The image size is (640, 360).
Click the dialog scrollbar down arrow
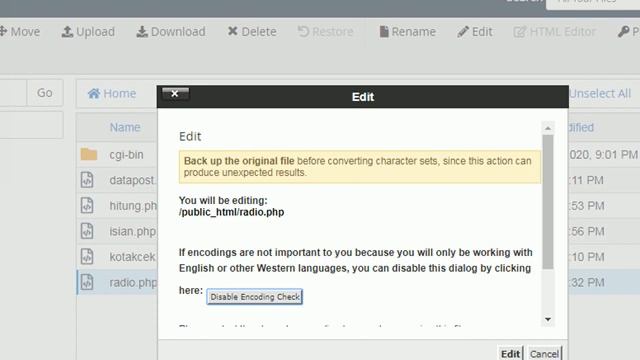pos(548,319)
